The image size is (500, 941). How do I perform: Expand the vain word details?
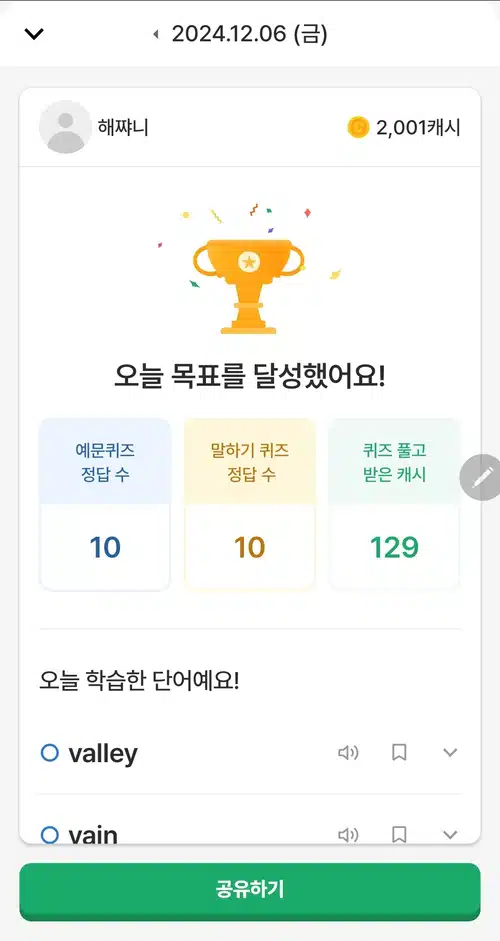pos(450,834)
